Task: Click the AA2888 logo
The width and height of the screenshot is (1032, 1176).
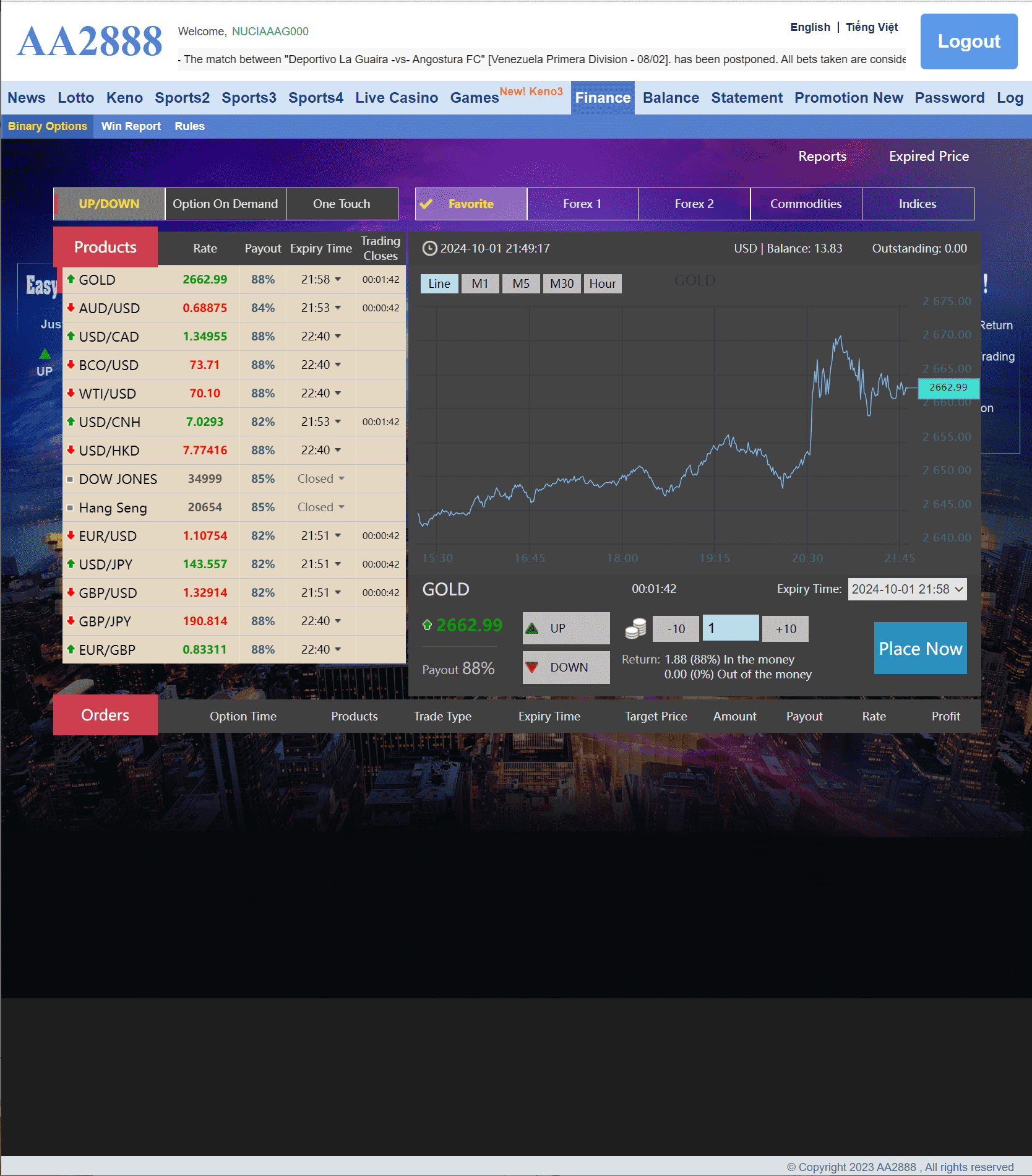Action: pyautogui.click(x=90, y=41)
